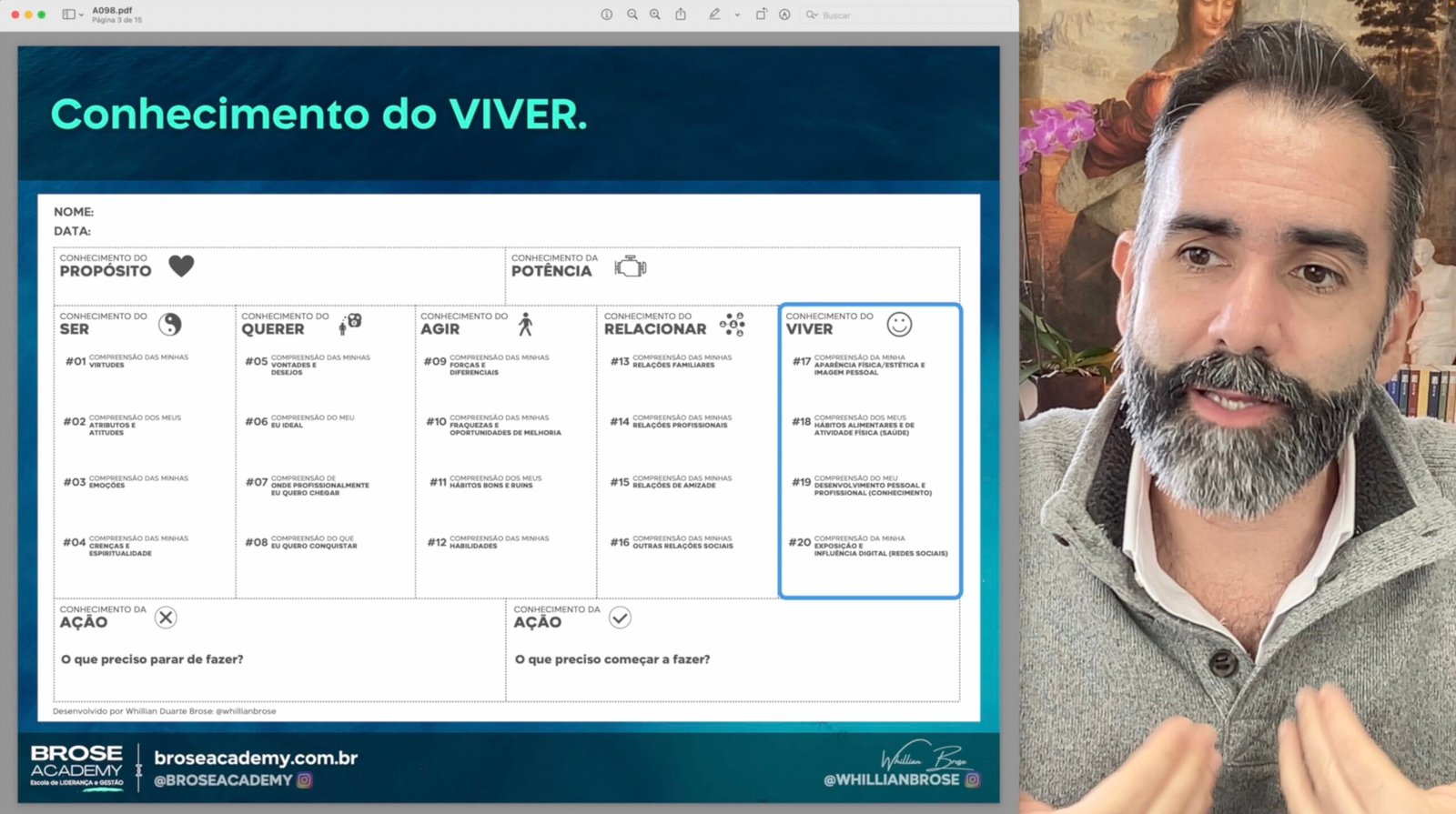The width and height of the screenshot is (1456, 814).
Task: Click the X circle icon beside AÇÃO
Action: (166, 618)
